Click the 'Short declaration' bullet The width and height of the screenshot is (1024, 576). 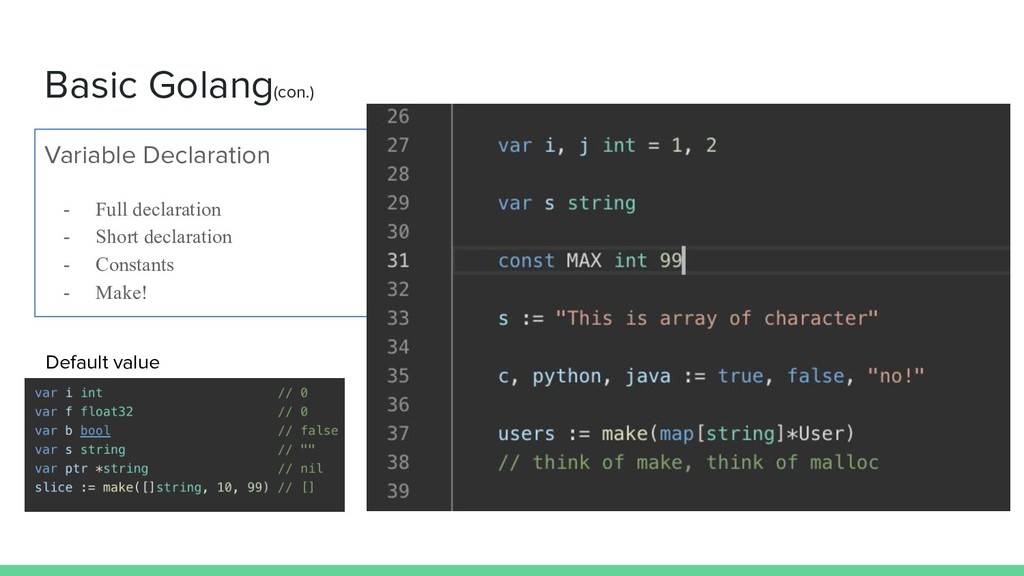click(x=163, y=236)
